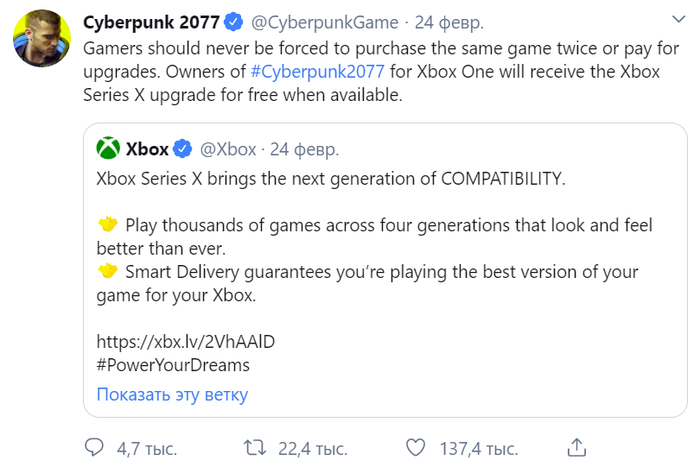This screenshot has width=700, height=467.
Task: Click the quoted Xbox tweet date
Action: click(304, 150)
